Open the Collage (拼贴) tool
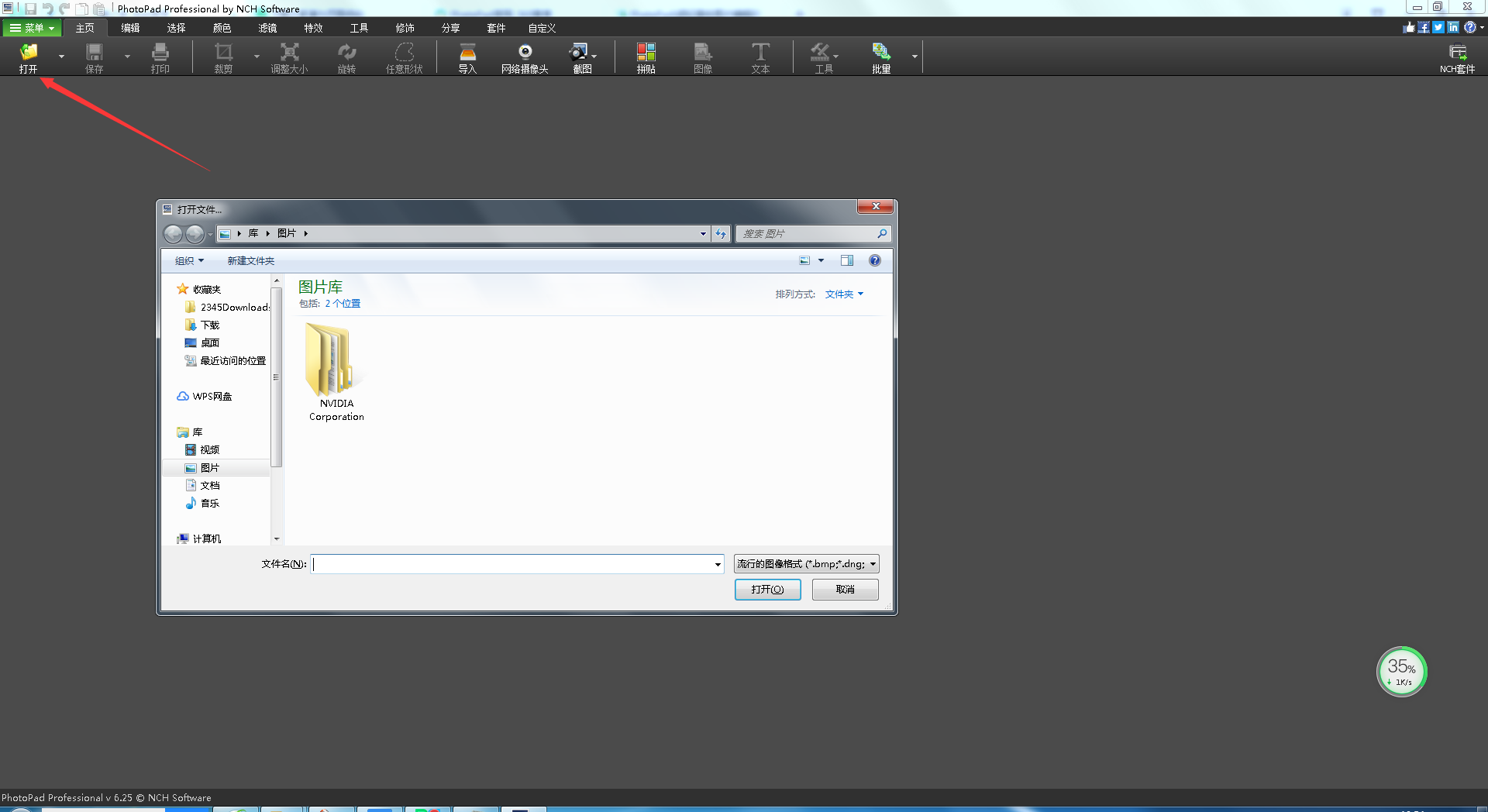The image size is (1488, 812). click(x=646, y=52)
